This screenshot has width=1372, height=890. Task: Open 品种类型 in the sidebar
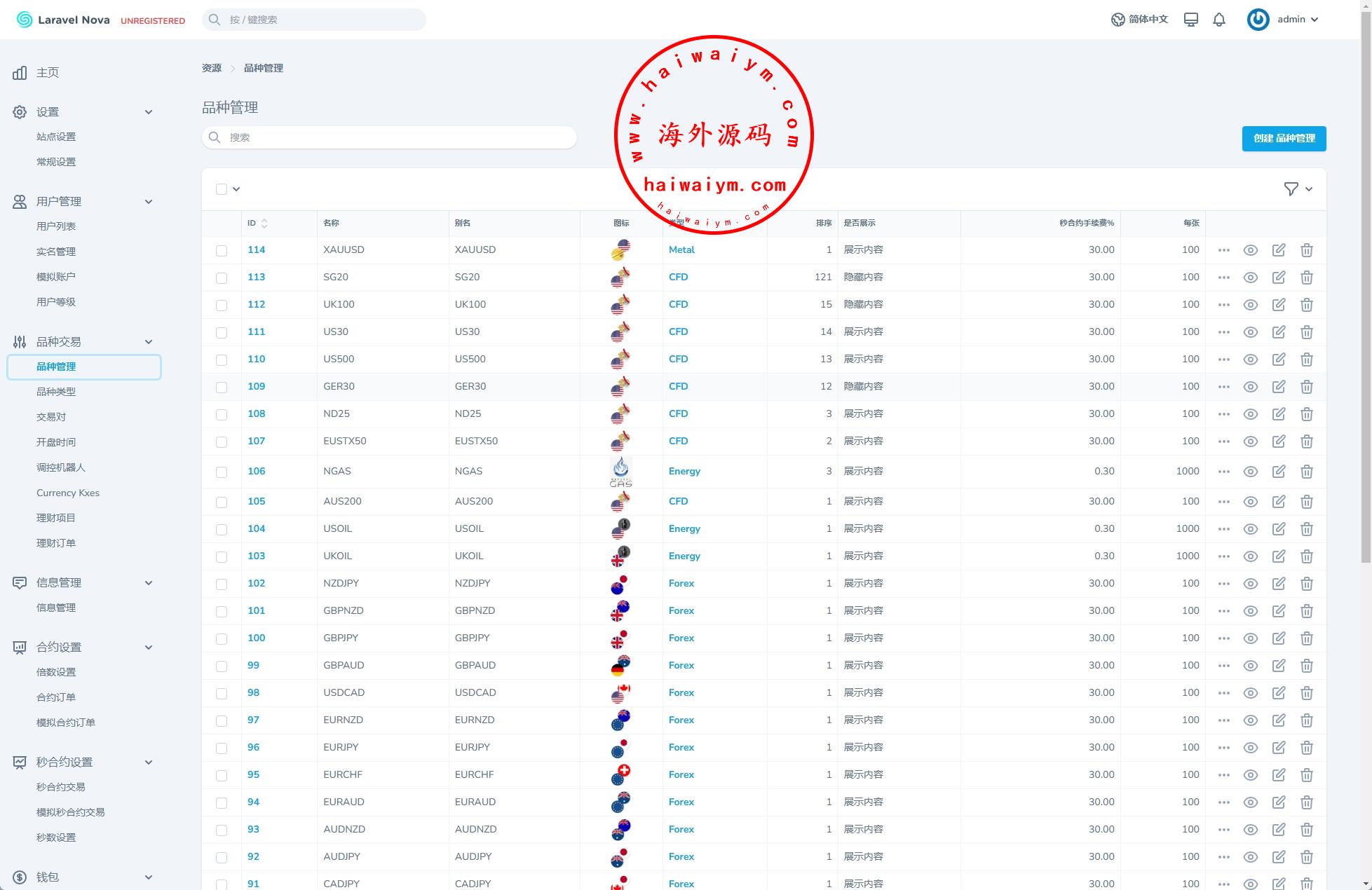pyautogui.click(x=56, y=392)
